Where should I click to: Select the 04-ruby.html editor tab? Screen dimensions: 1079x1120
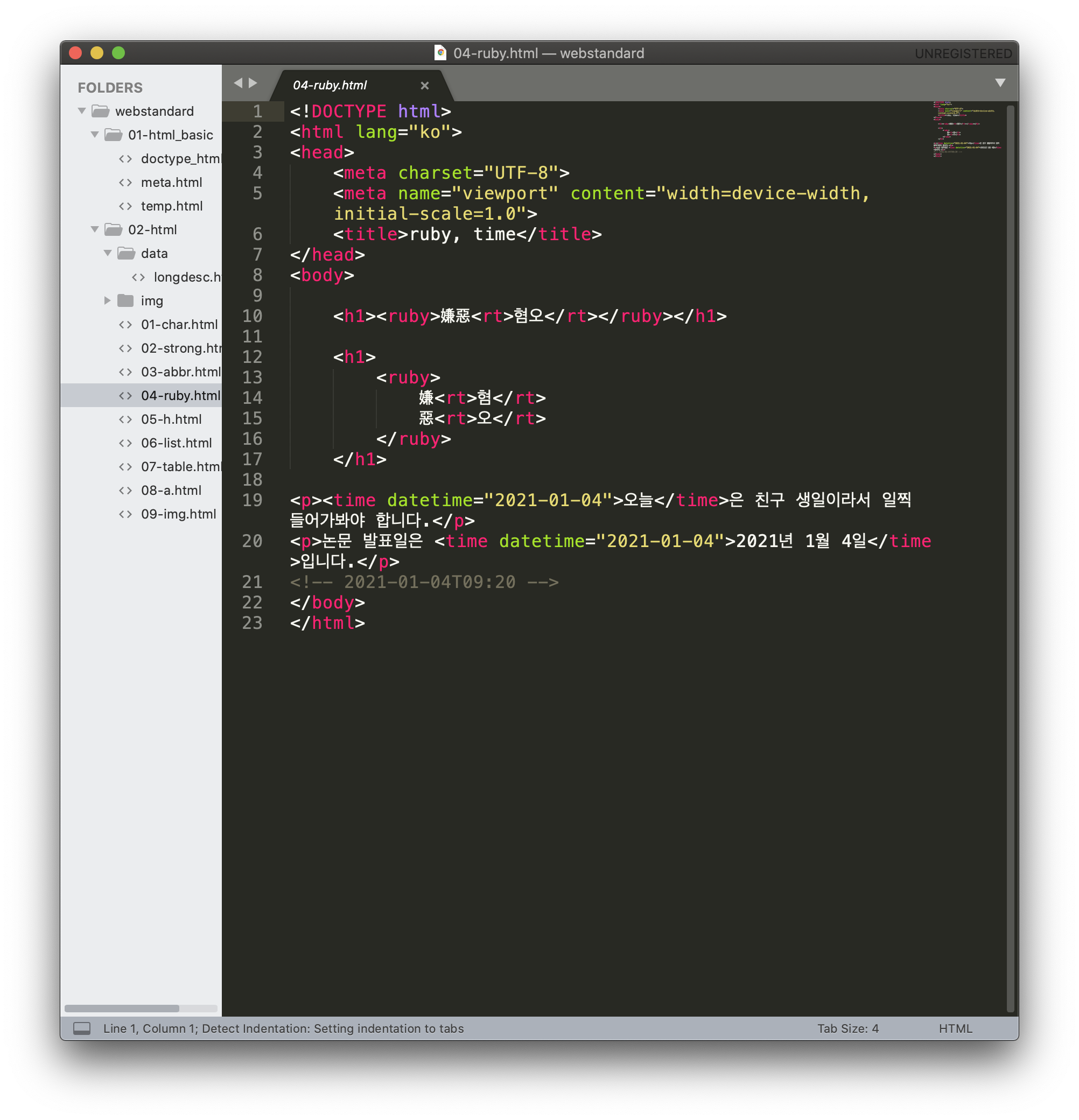pos(331,86)
